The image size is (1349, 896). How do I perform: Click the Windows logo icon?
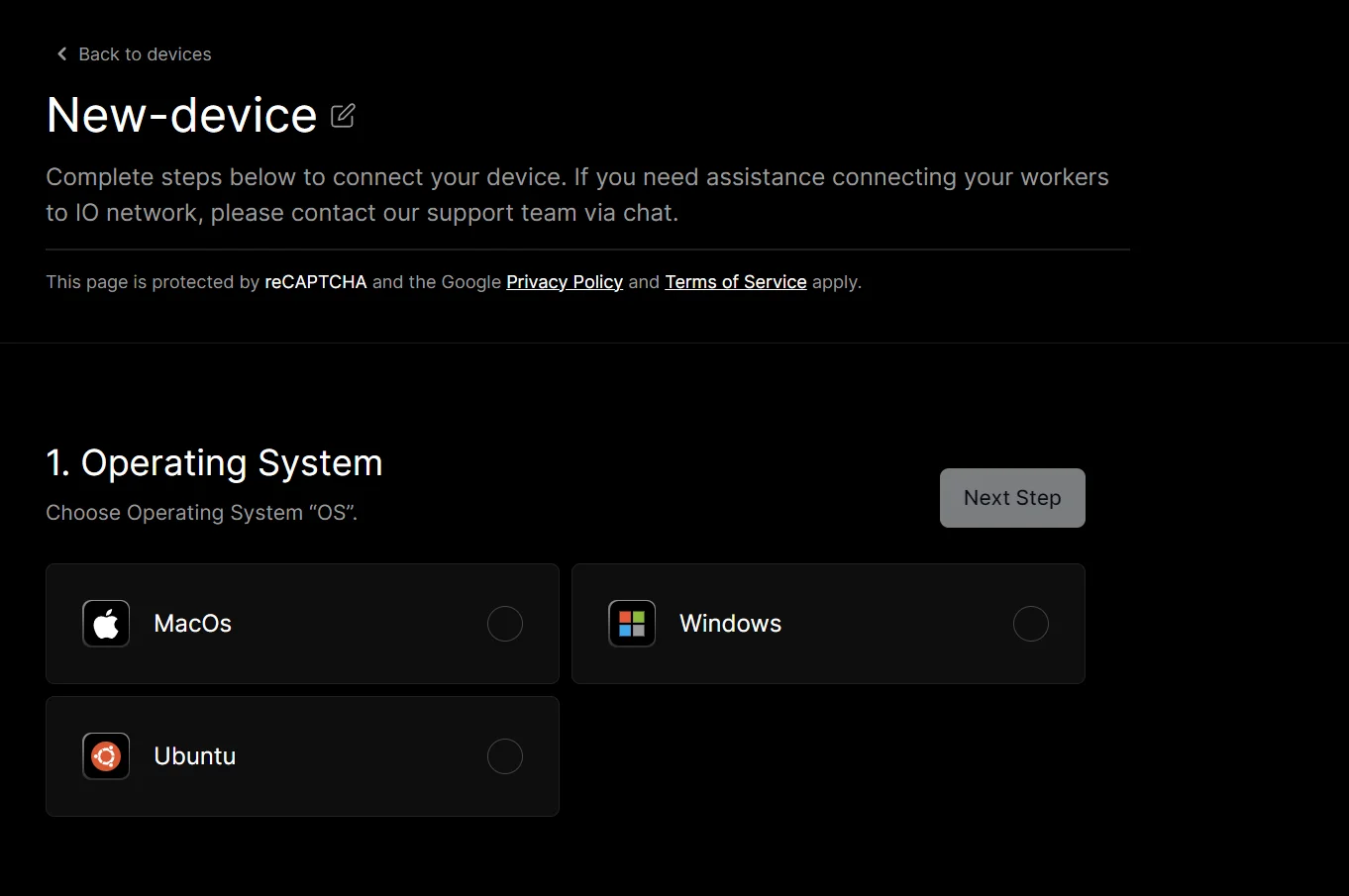click(632, 624)
